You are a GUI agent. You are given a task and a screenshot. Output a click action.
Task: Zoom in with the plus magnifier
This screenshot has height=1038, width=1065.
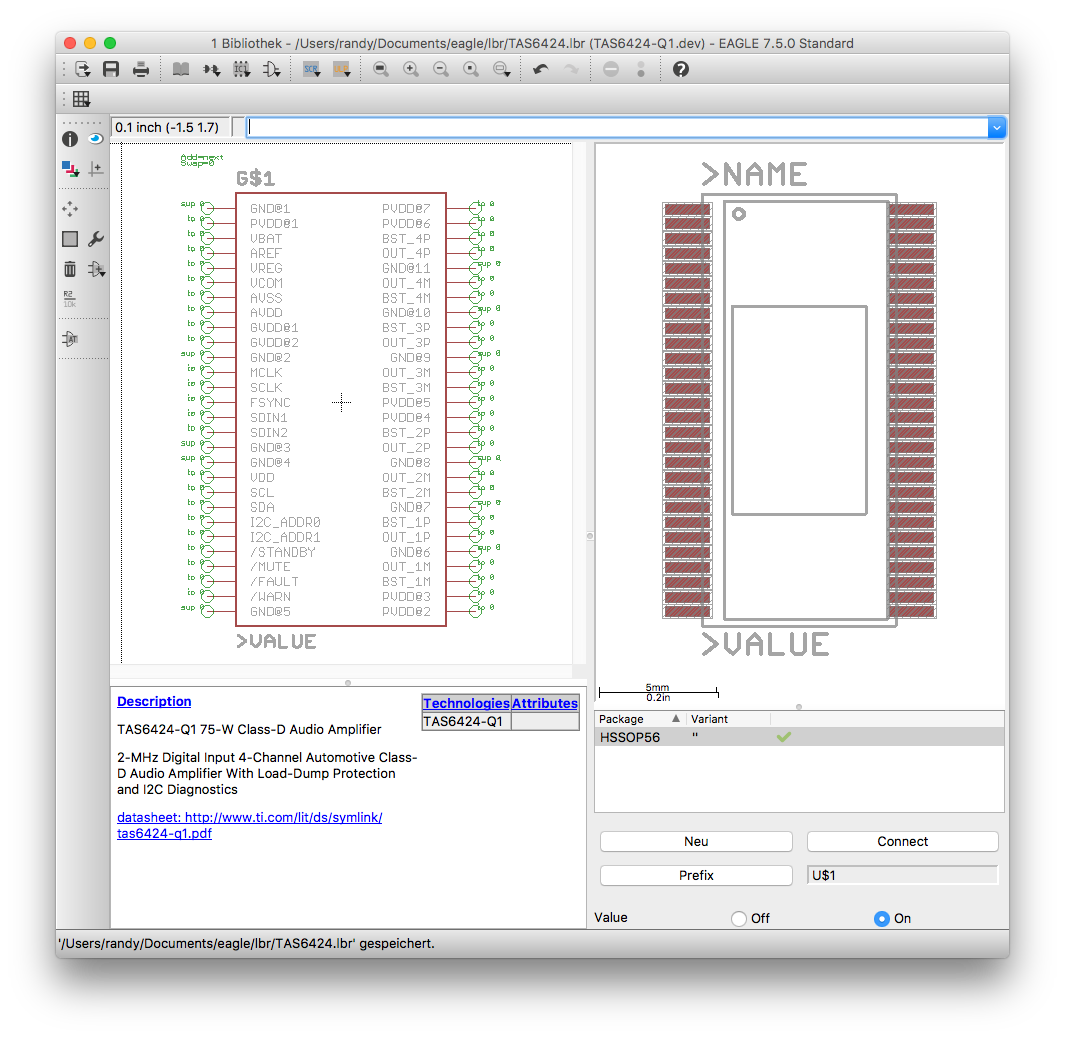[411, 69]
